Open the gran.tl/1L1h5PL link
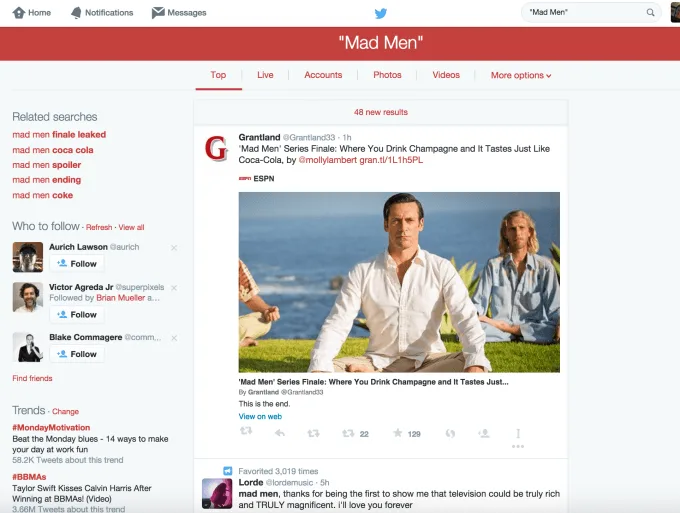Screen dimensions: 680x513 [x=391, y=160]
